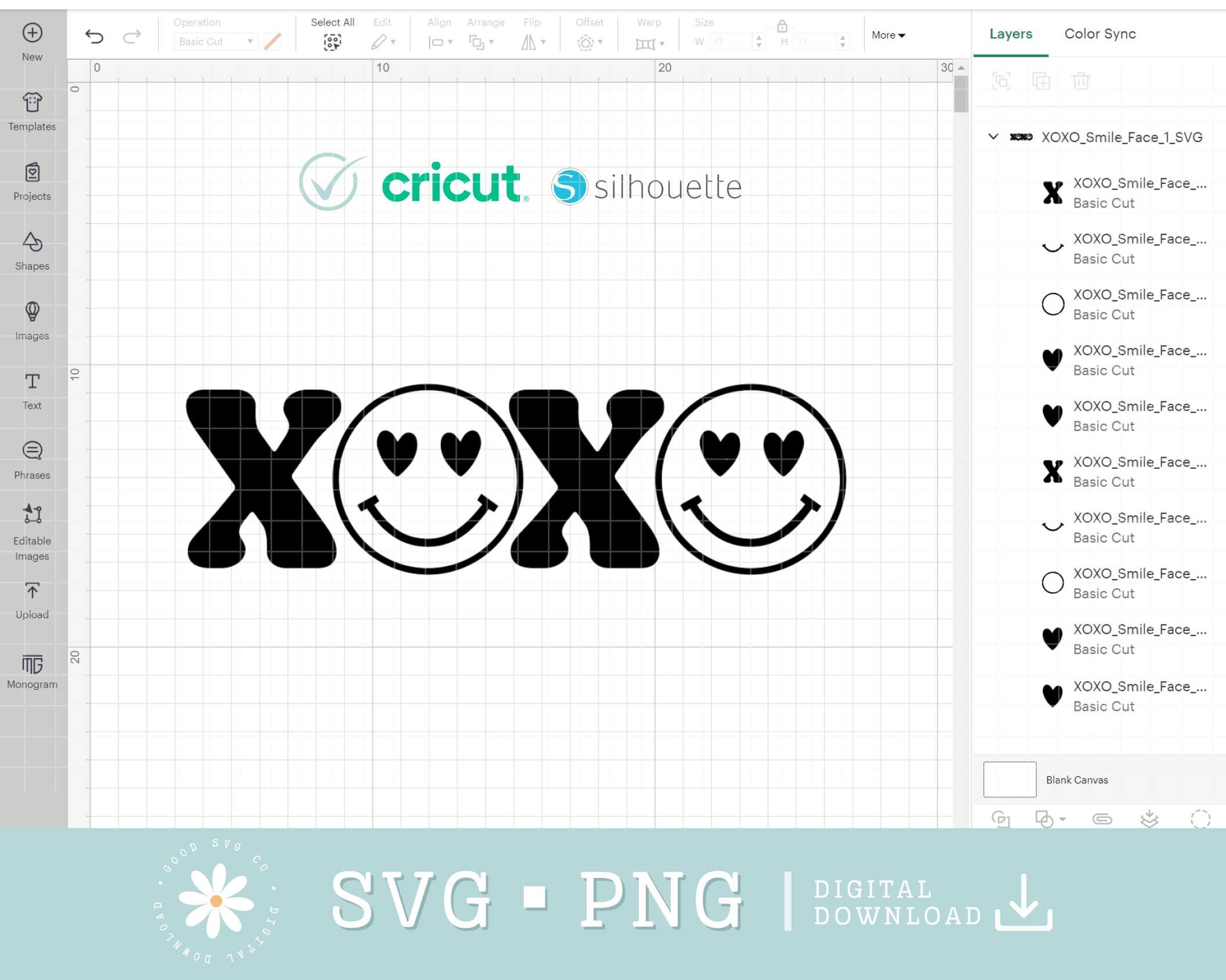
Task: Open the More menu in the toolbar
Action: coord(887,35)
